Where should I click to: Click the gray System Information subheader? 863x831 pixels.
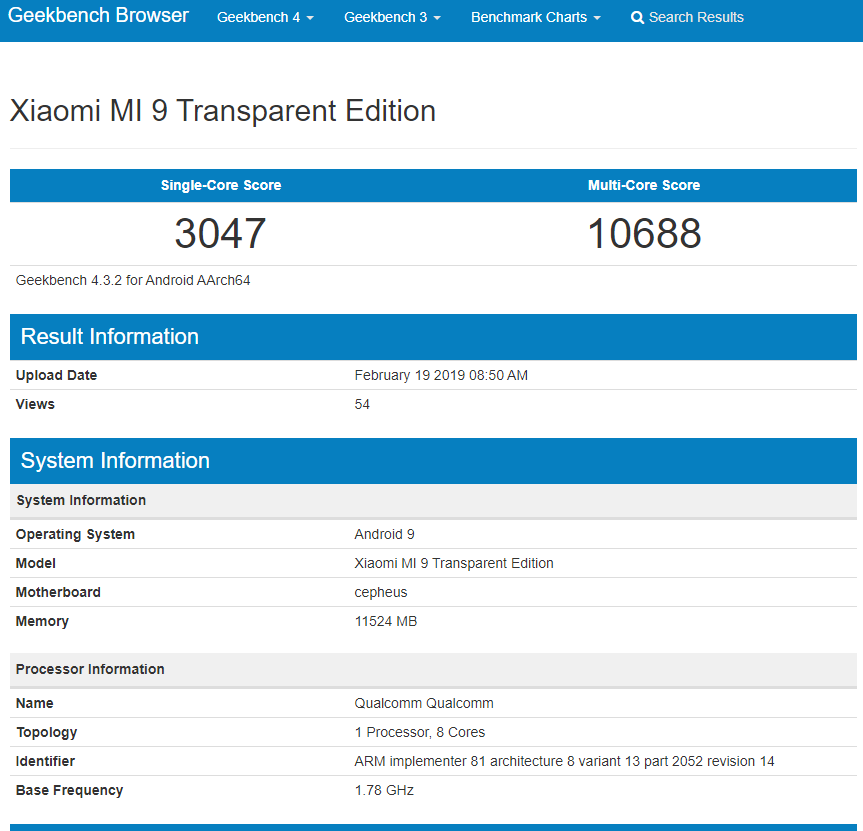pos(433,500)
